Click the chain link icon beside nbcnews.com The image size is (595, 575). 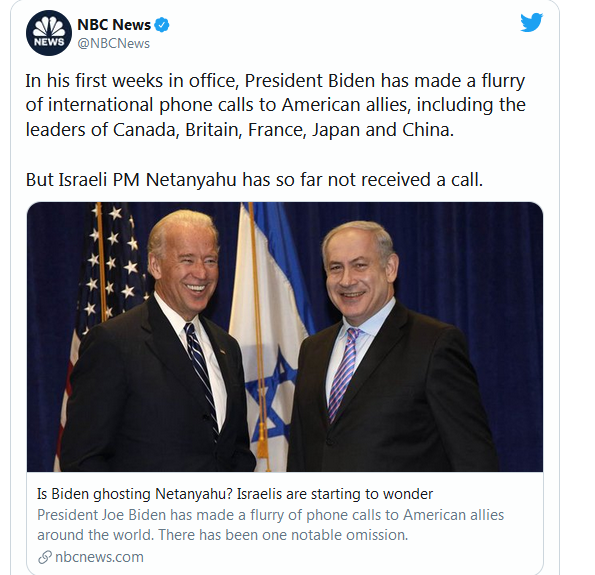45,558
